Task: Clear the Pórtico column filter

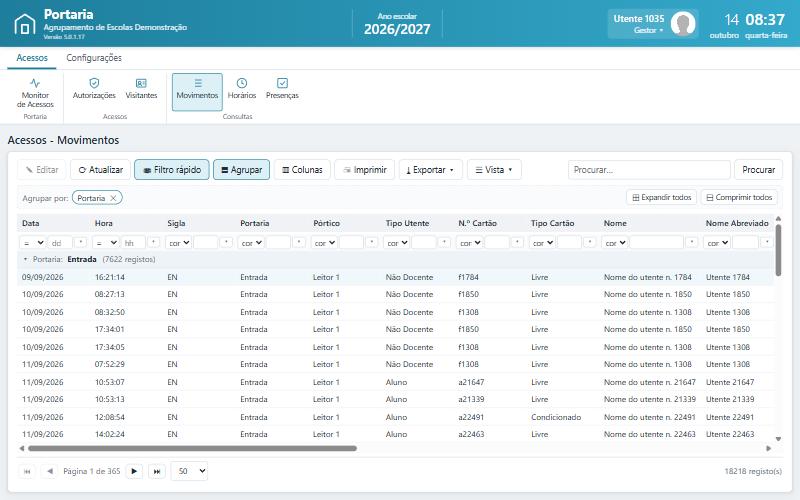Action: (x=372, y=243)
